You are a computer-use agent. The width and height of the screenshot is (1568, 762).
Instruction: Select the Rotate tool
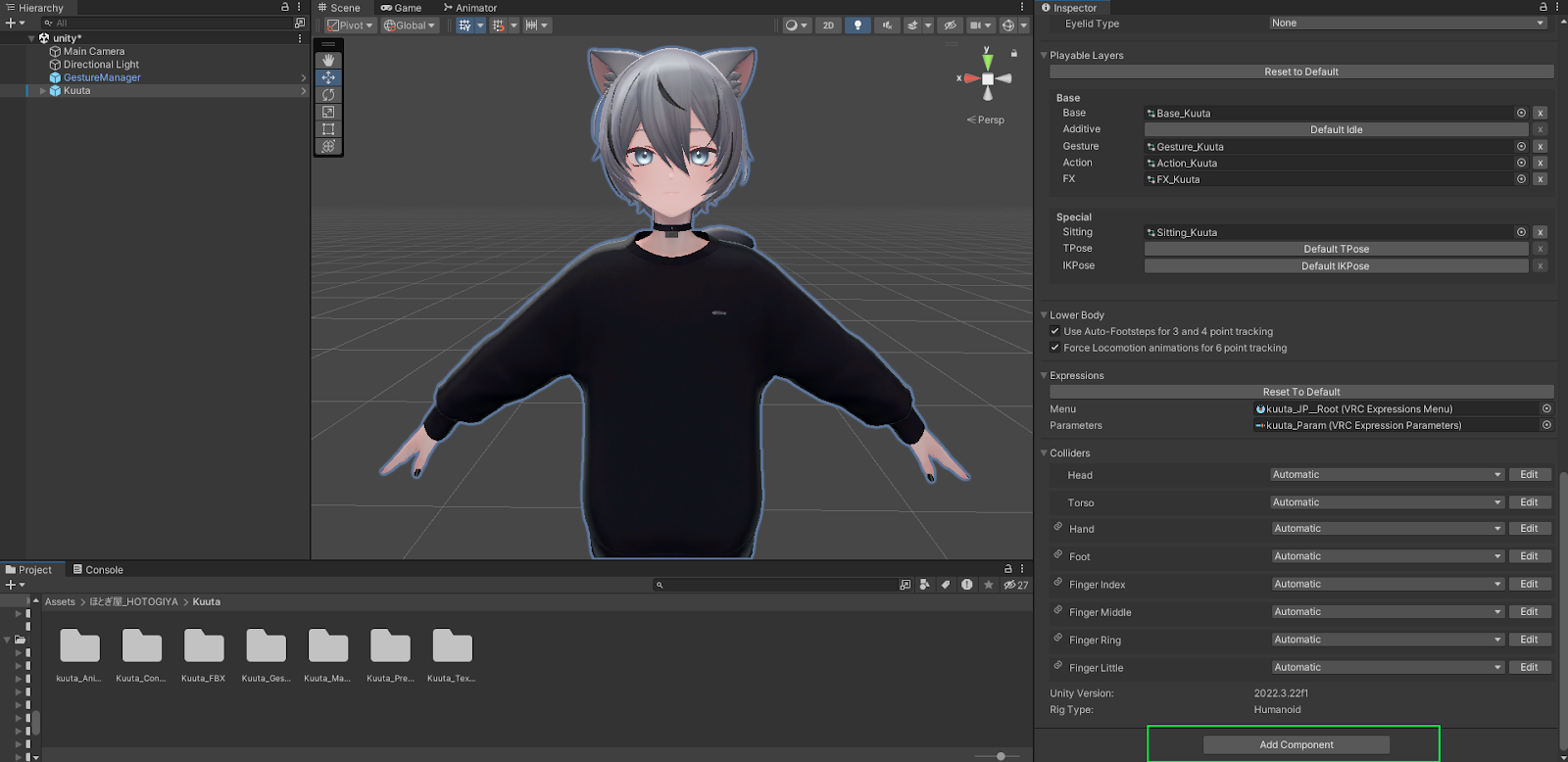click(x=328, y=94)
